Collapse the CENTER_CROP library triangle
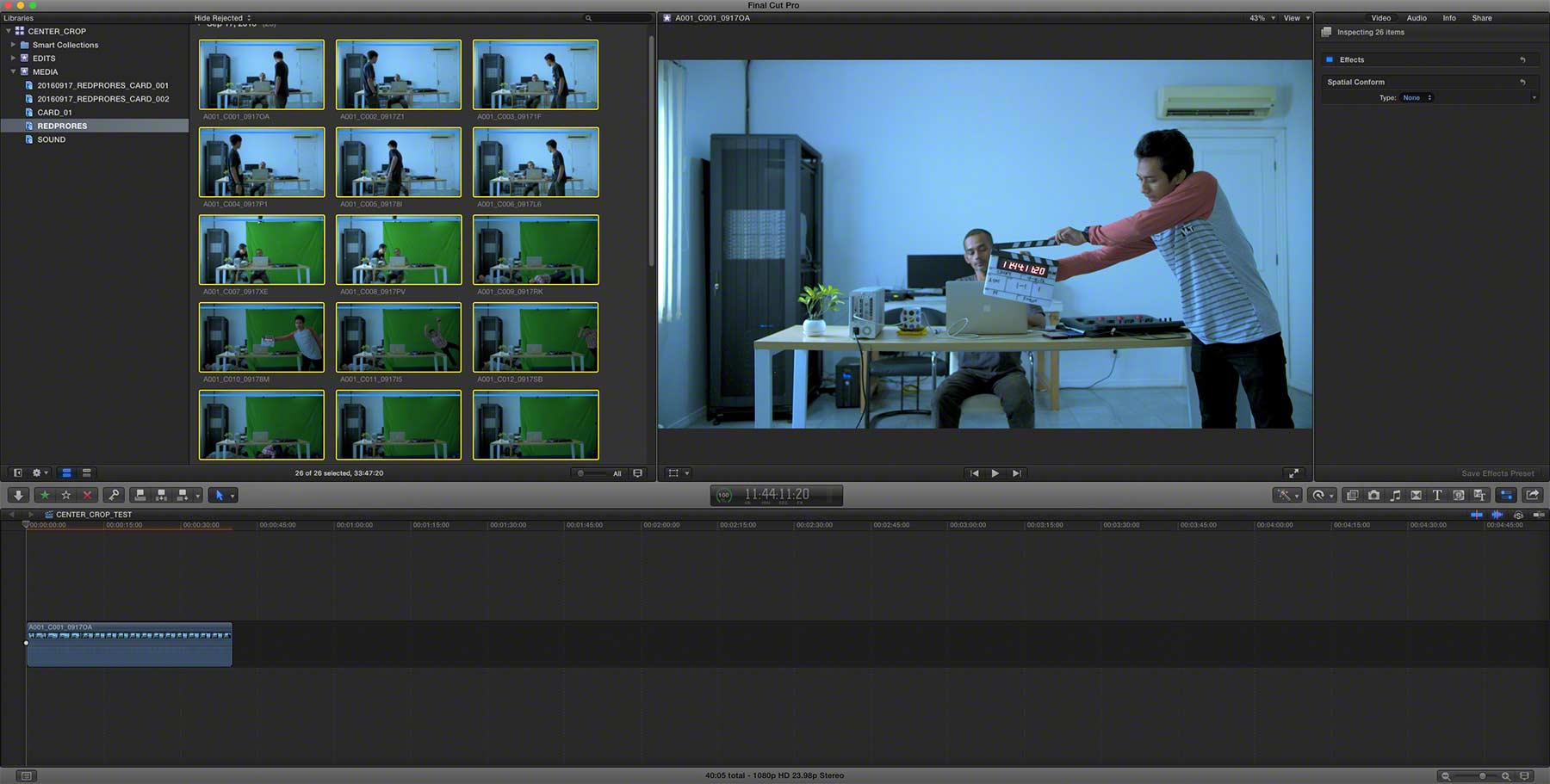 [9, 31]
